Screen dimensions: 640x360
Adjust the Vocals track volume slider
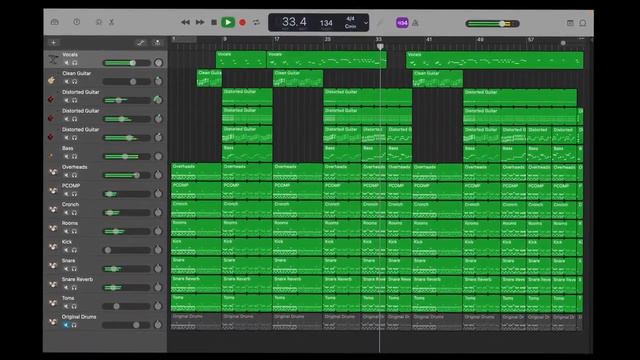click(x=127, y=63)
